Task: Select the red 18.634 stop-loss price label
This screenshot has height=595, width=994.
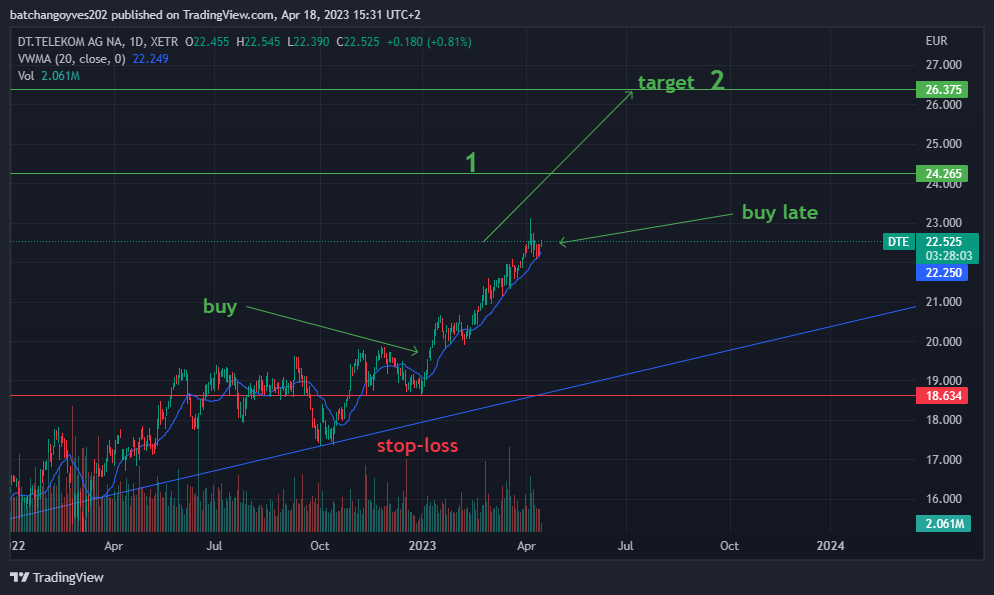Action: click(x=942, y=395)
